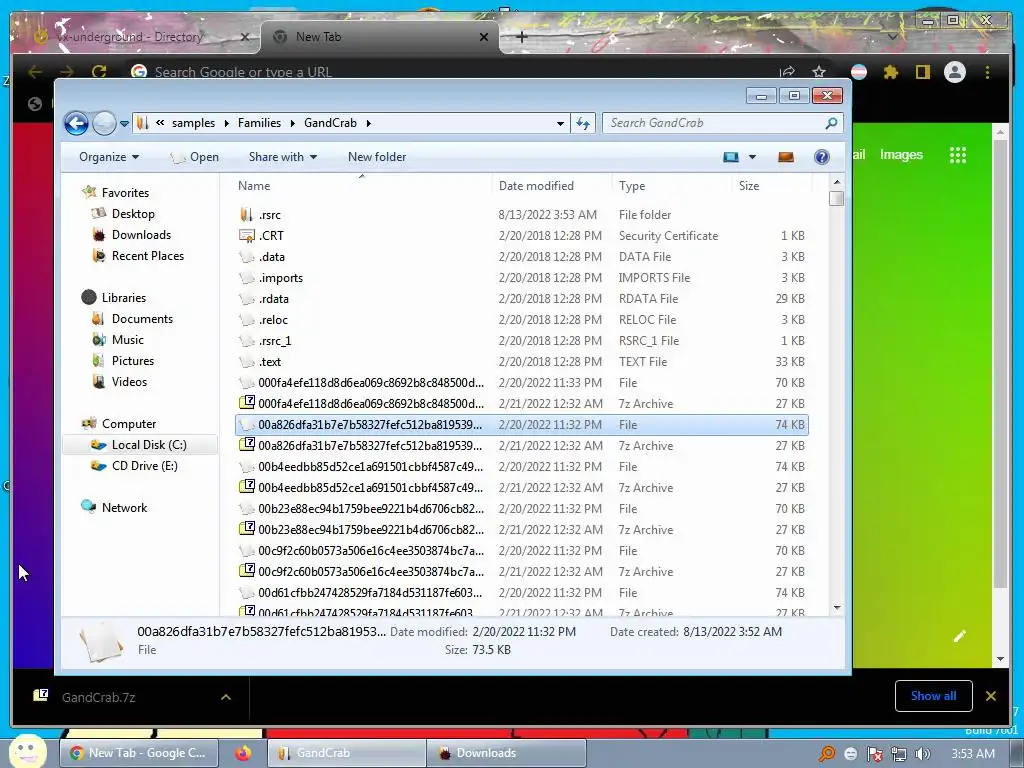Select 000fa4efe118... 7z Archive icon
The width and height of the screenshot is (1024, 768).
click(246, 403)
